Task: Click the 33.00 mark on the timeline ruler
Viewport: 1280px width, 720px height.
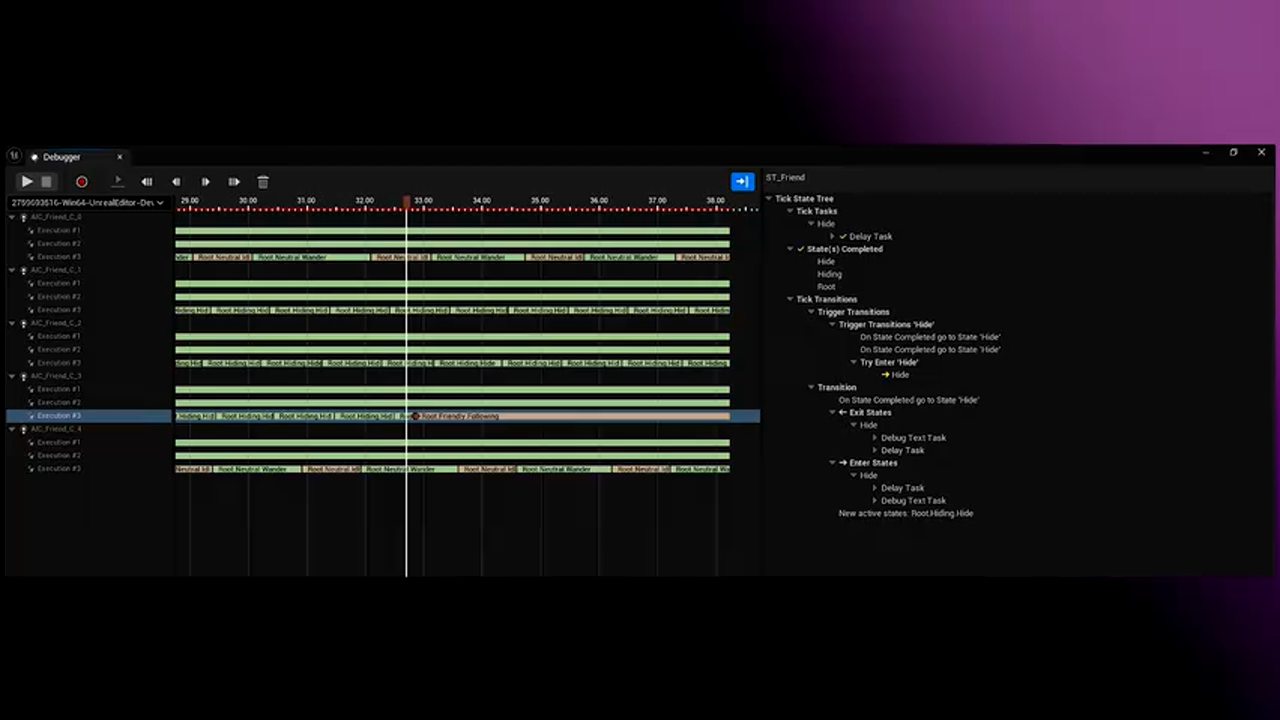Action: pyautogui.click(x=422, y=201)
